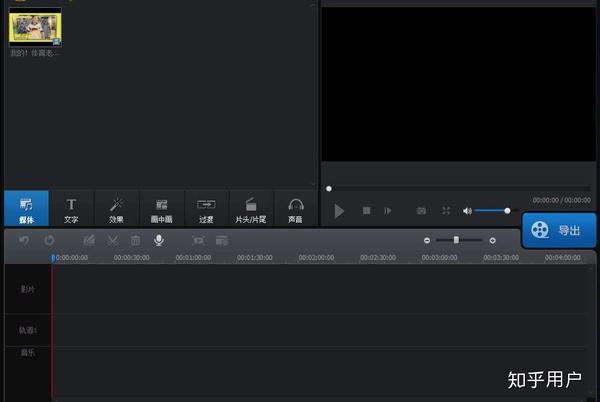The image size is (600, 402).
Task: Click the undo arrow in timeline toolbar
Action: [x=24, y=241]
